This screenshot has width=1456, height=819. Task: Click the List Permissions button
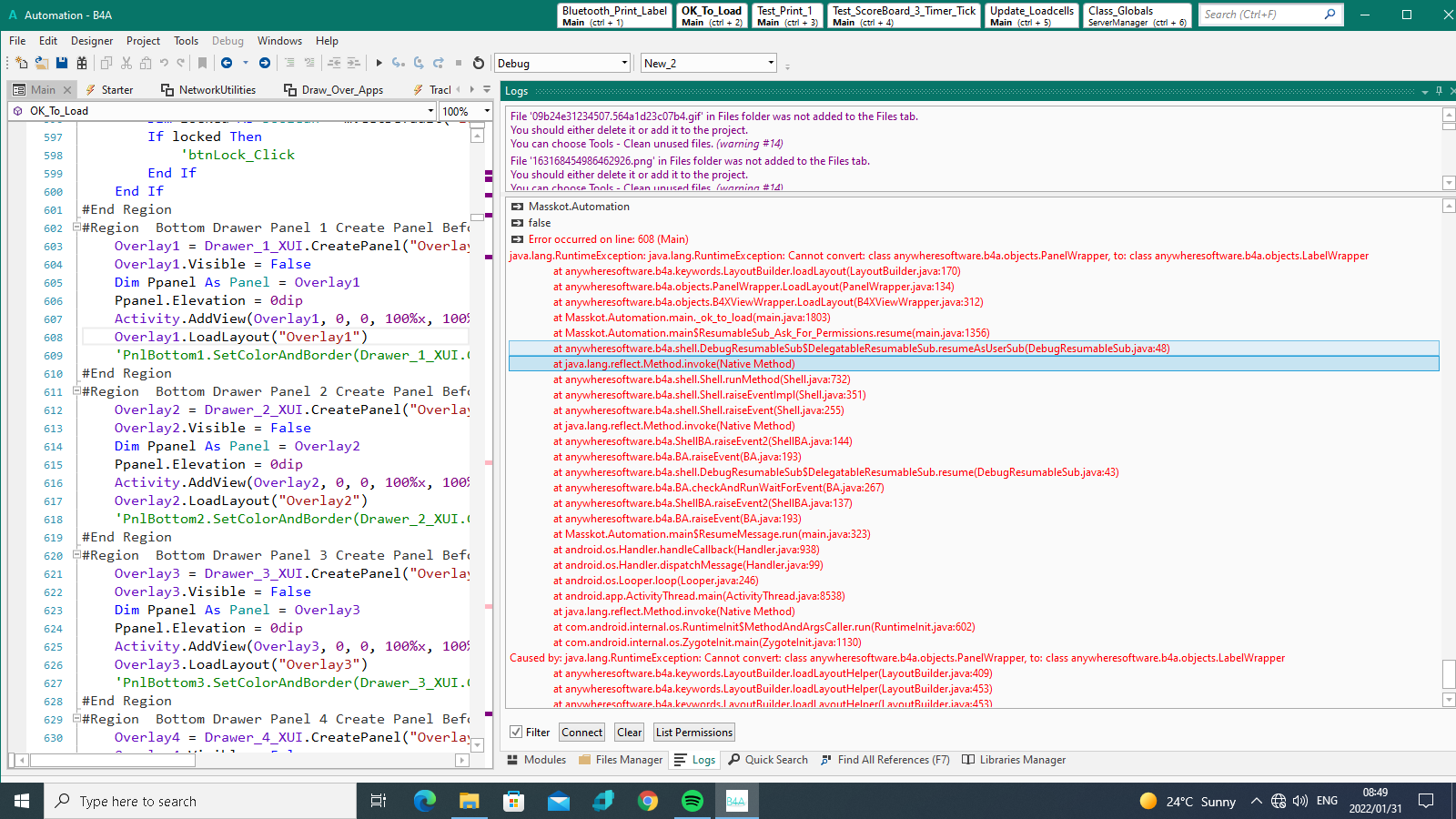693,733
